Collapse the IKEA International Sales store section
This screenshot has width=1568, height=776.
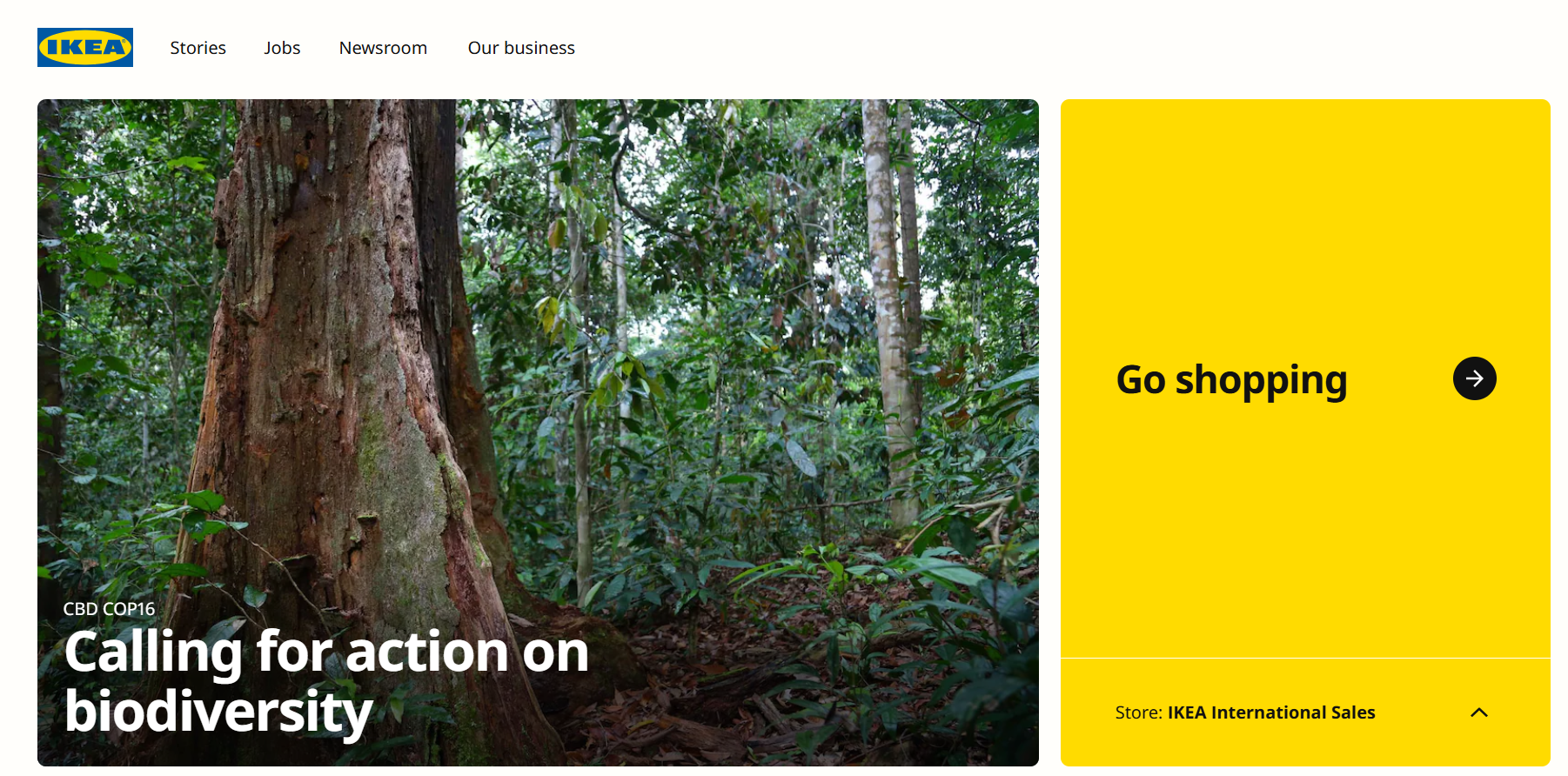pos(1479,712)
